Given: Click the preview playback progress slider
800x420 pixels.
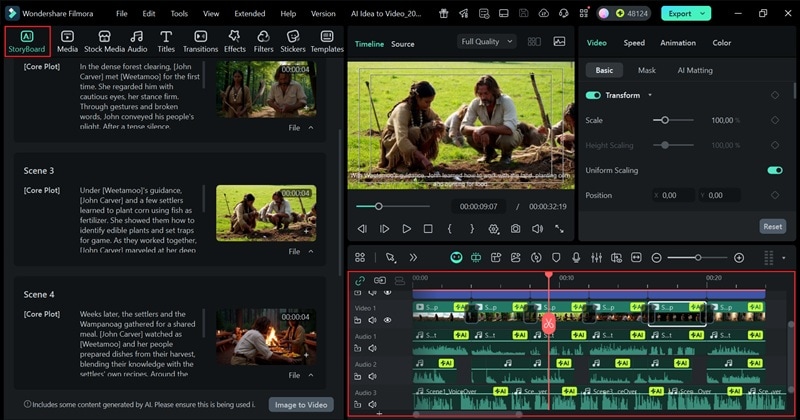Looking at the screenshot, I should click(x=393, y=207).
